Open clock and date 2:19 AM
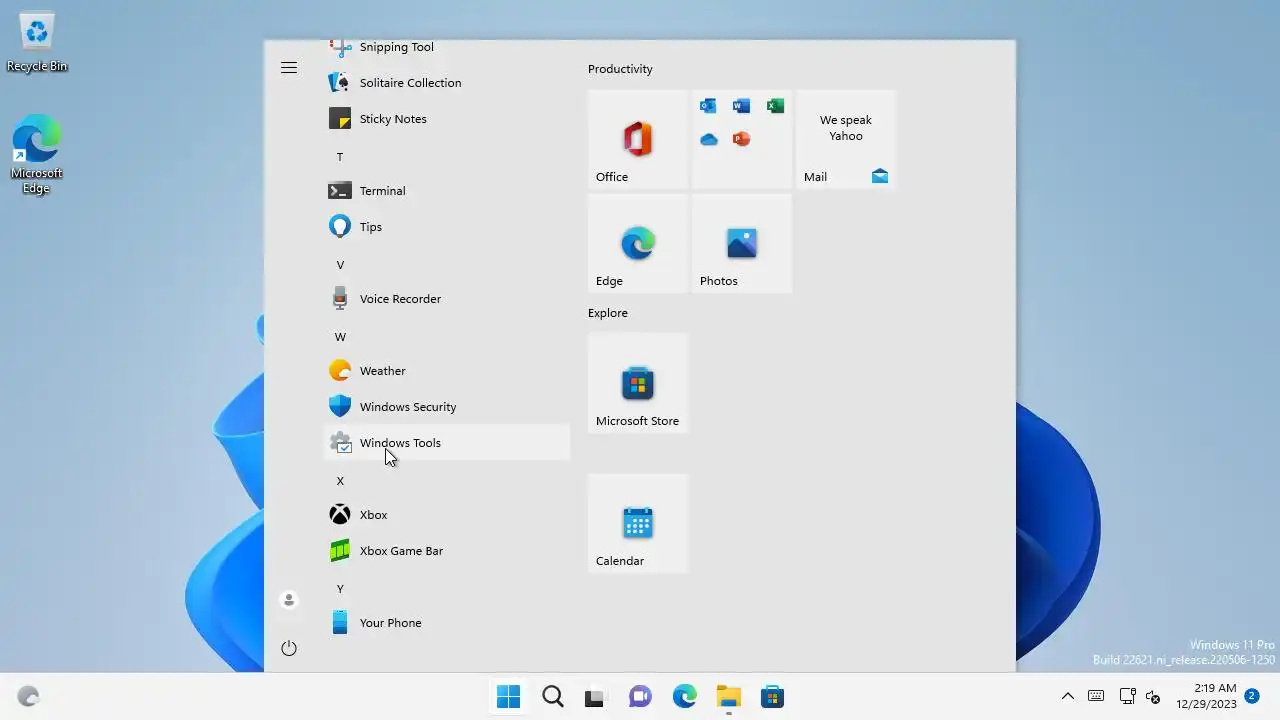The height and width of the screenshot is (720, 1280). 1206,696
